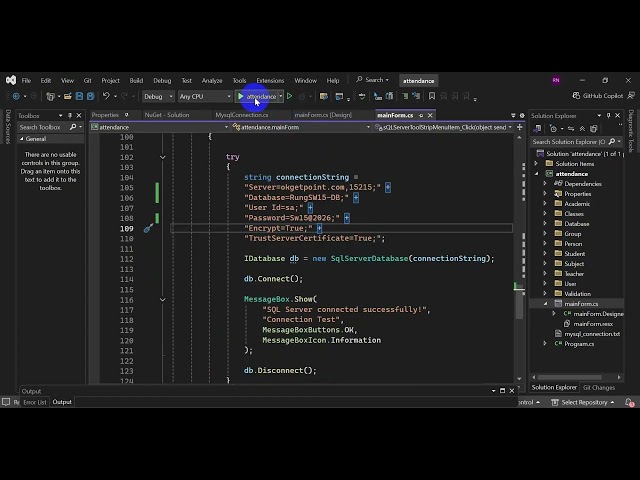Click the Undo arrow icon

coord(106,96)
